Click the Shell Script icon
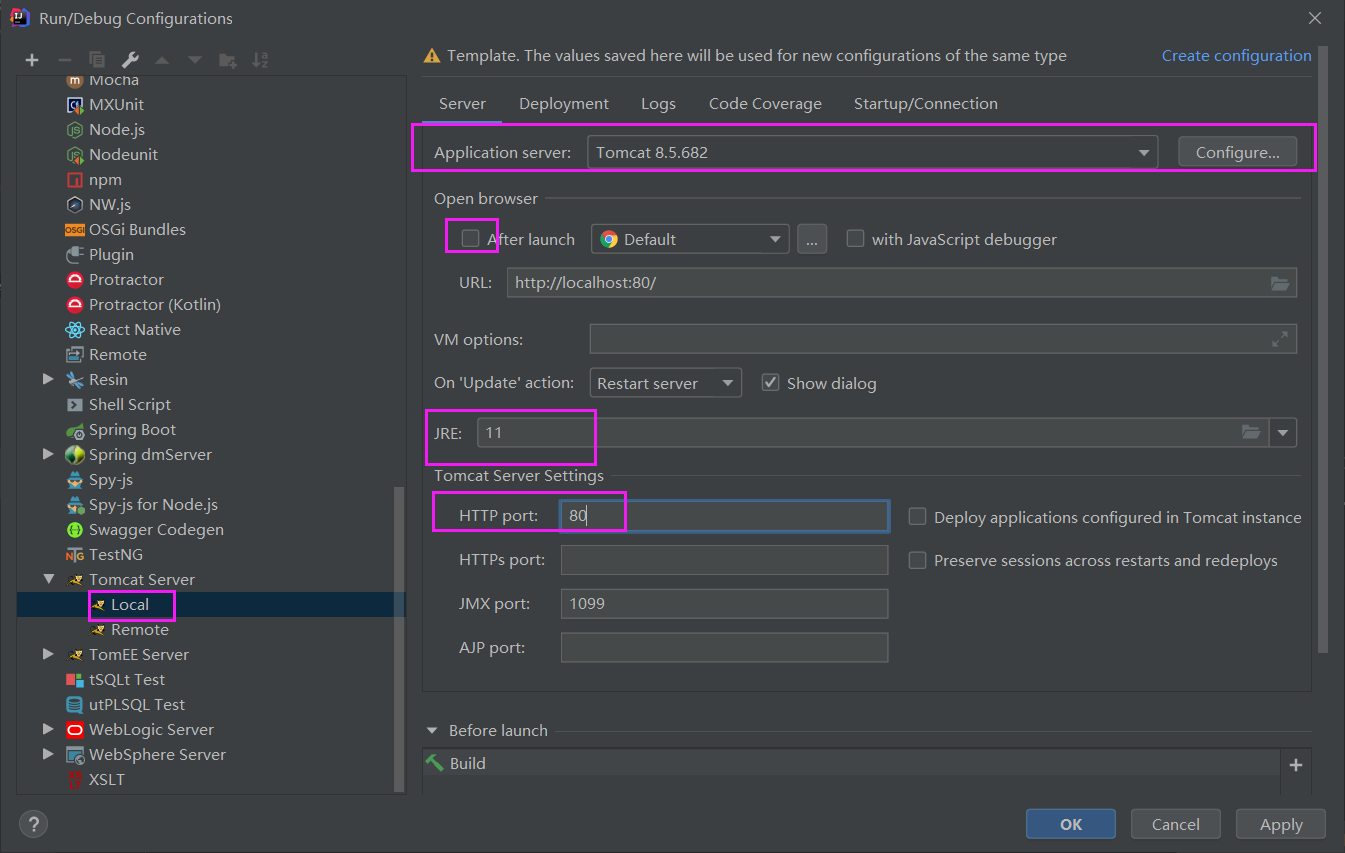The image size is (1345, 853). coord(74,405)
